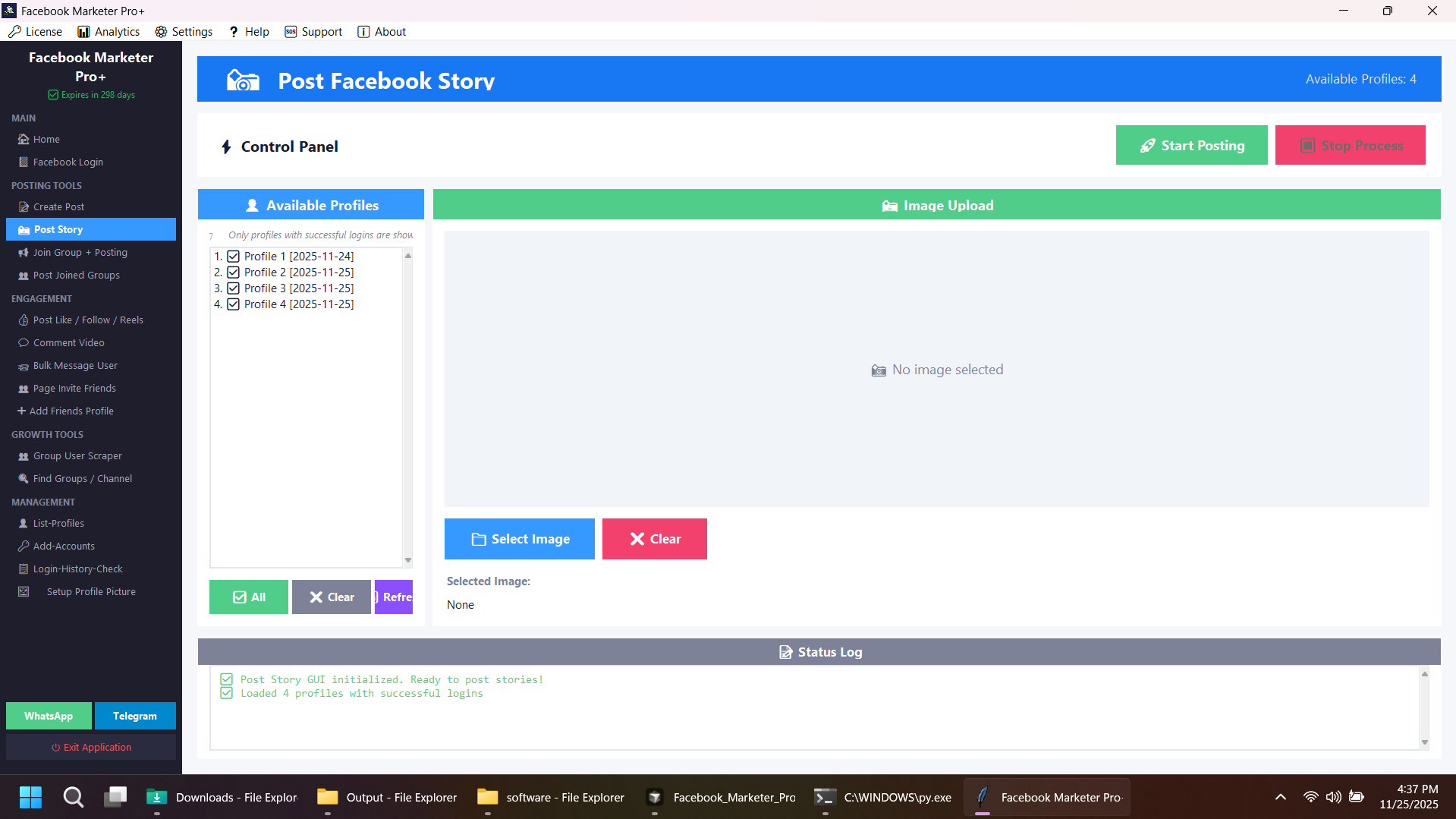The height and width of the screenshot is (819, 1456).
Task: Select the Join Group + Posting tool
Action: tap(80, 252)
